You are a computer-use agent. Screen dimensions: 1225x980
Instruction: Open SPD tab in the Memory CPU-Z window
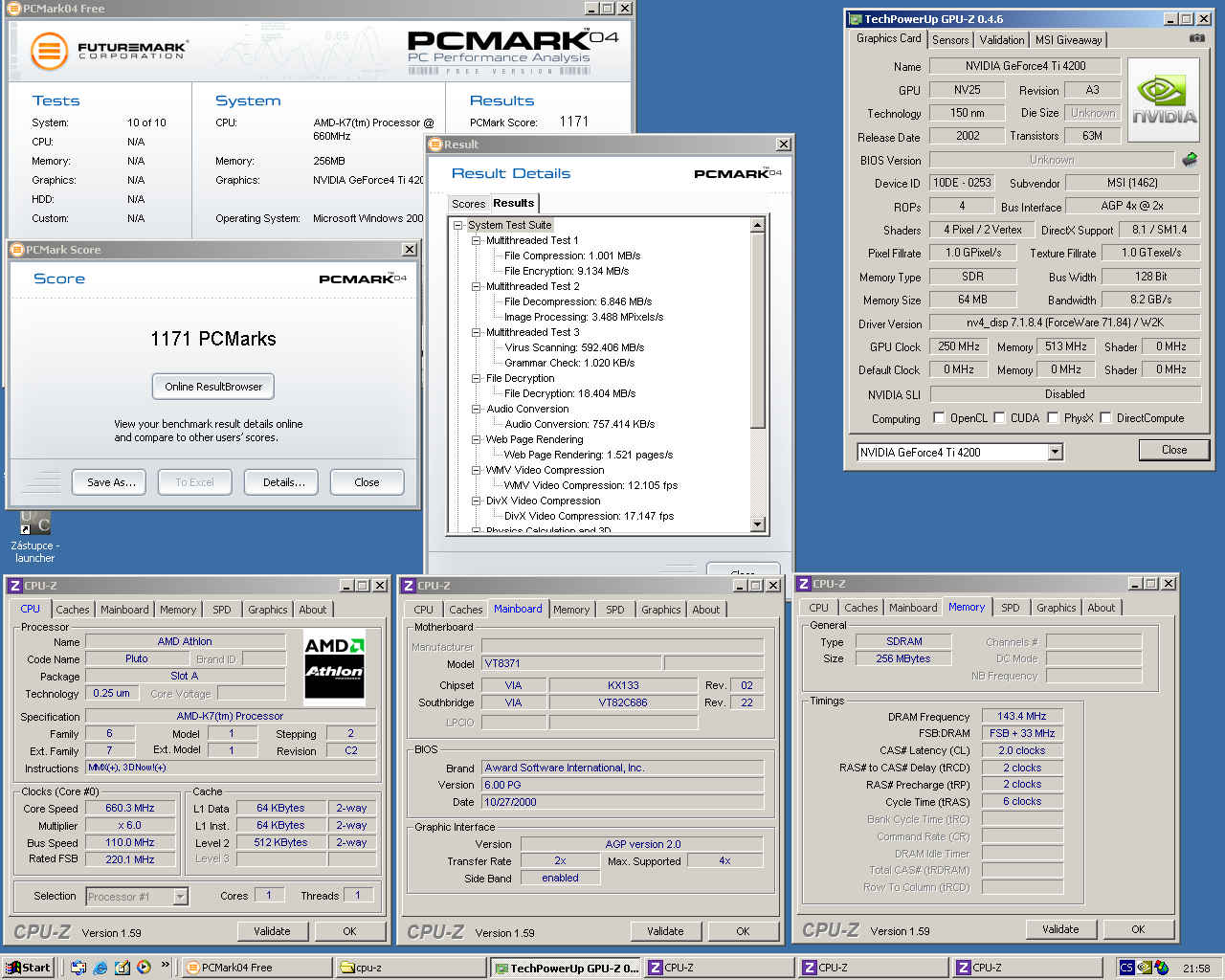pyautogui.click(x=1010, y=608)
